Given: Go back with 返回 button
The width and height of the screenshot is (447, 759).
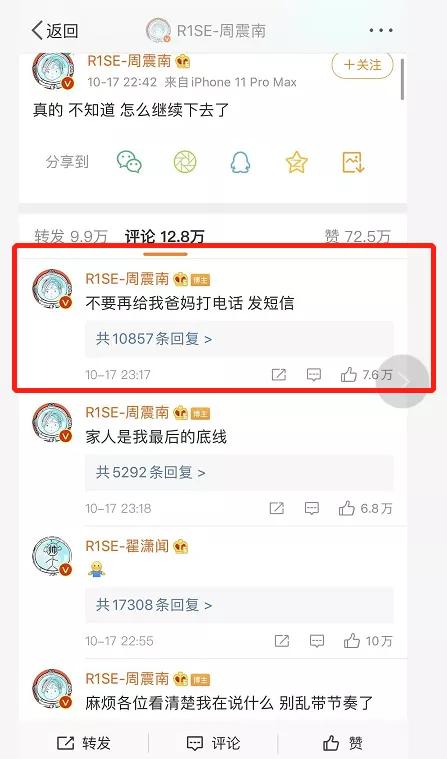Looking at the screenshot, I should tap(54, 30).
